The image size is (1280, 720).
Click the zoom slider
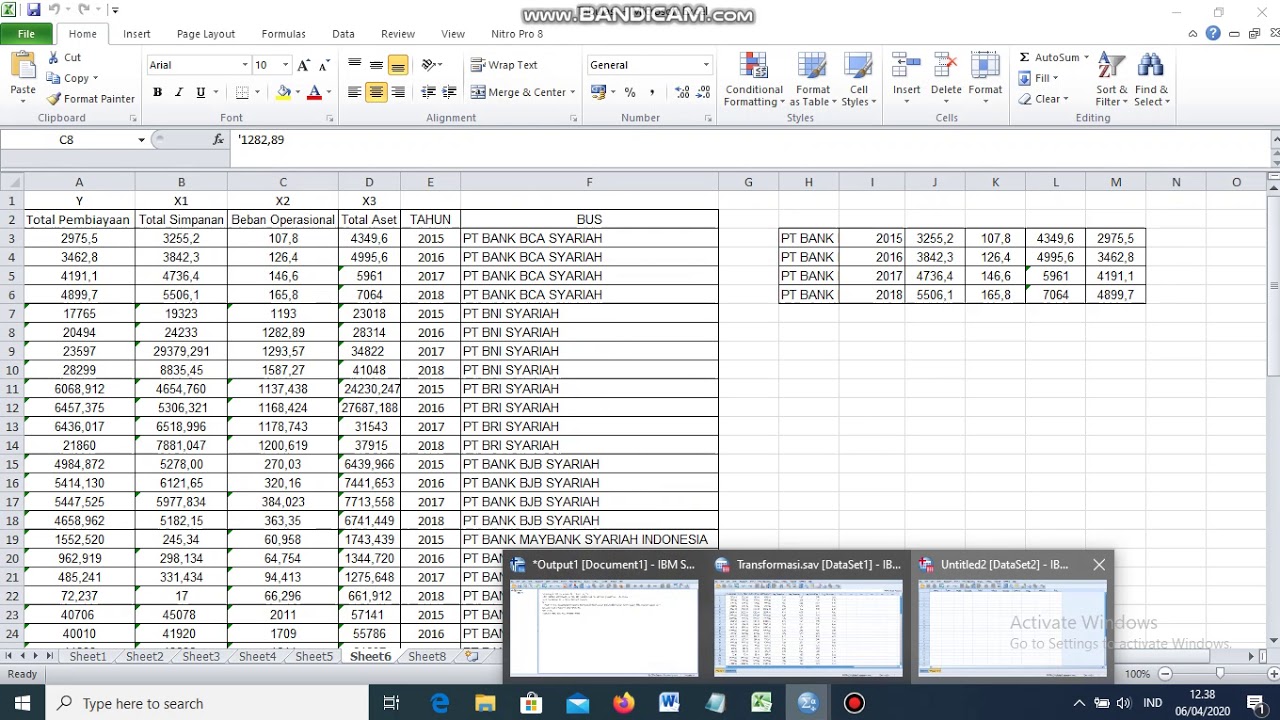click(1219, 674)
